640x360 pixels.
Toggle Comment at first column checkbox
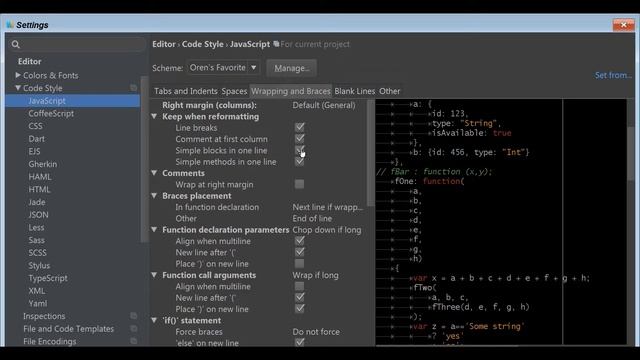(299, 139)
